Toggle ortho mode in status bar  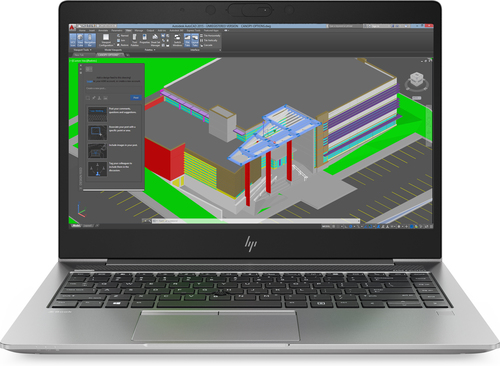point(346,226)
